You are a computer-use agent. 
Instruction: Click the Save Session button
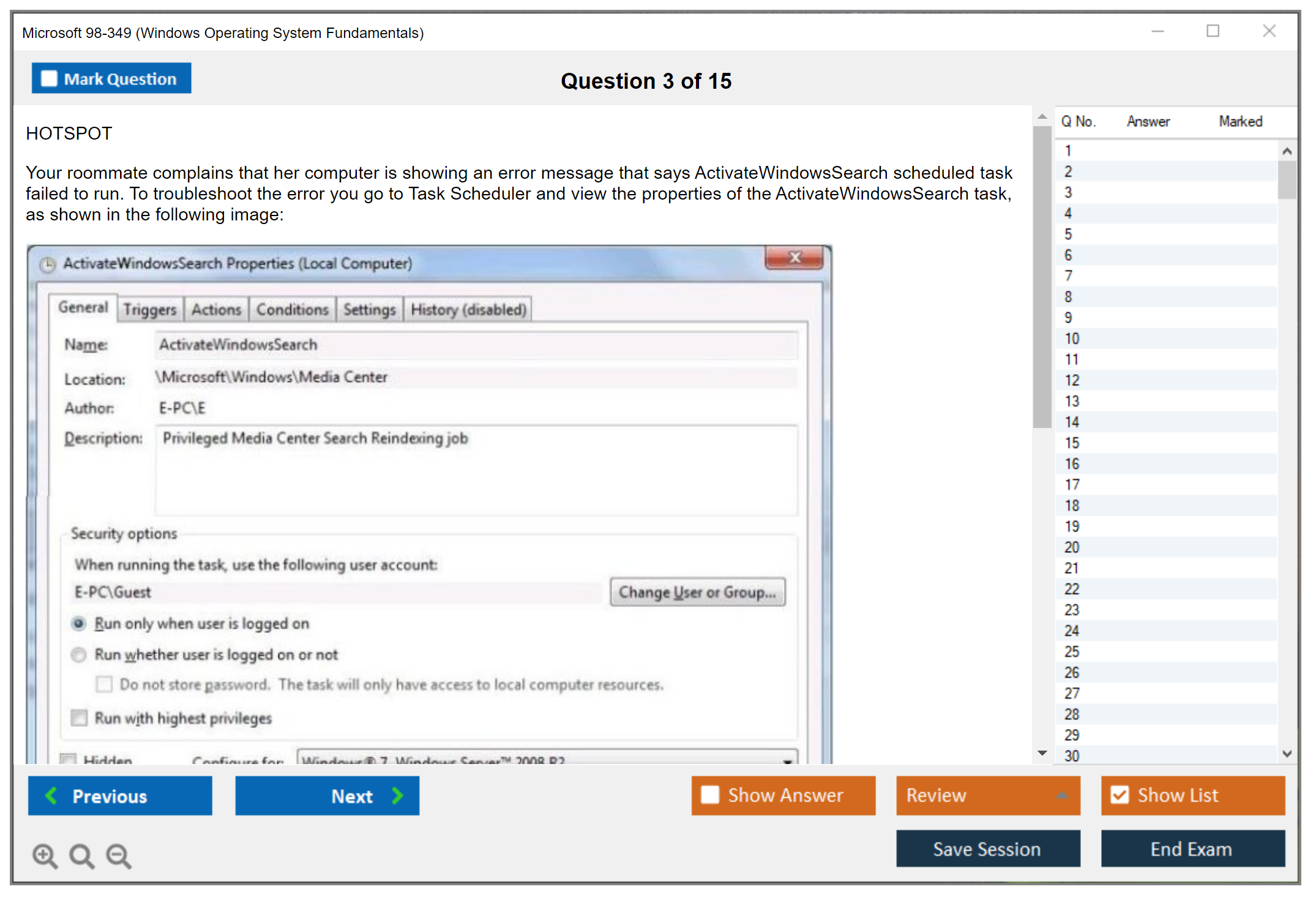pos(987,849)
